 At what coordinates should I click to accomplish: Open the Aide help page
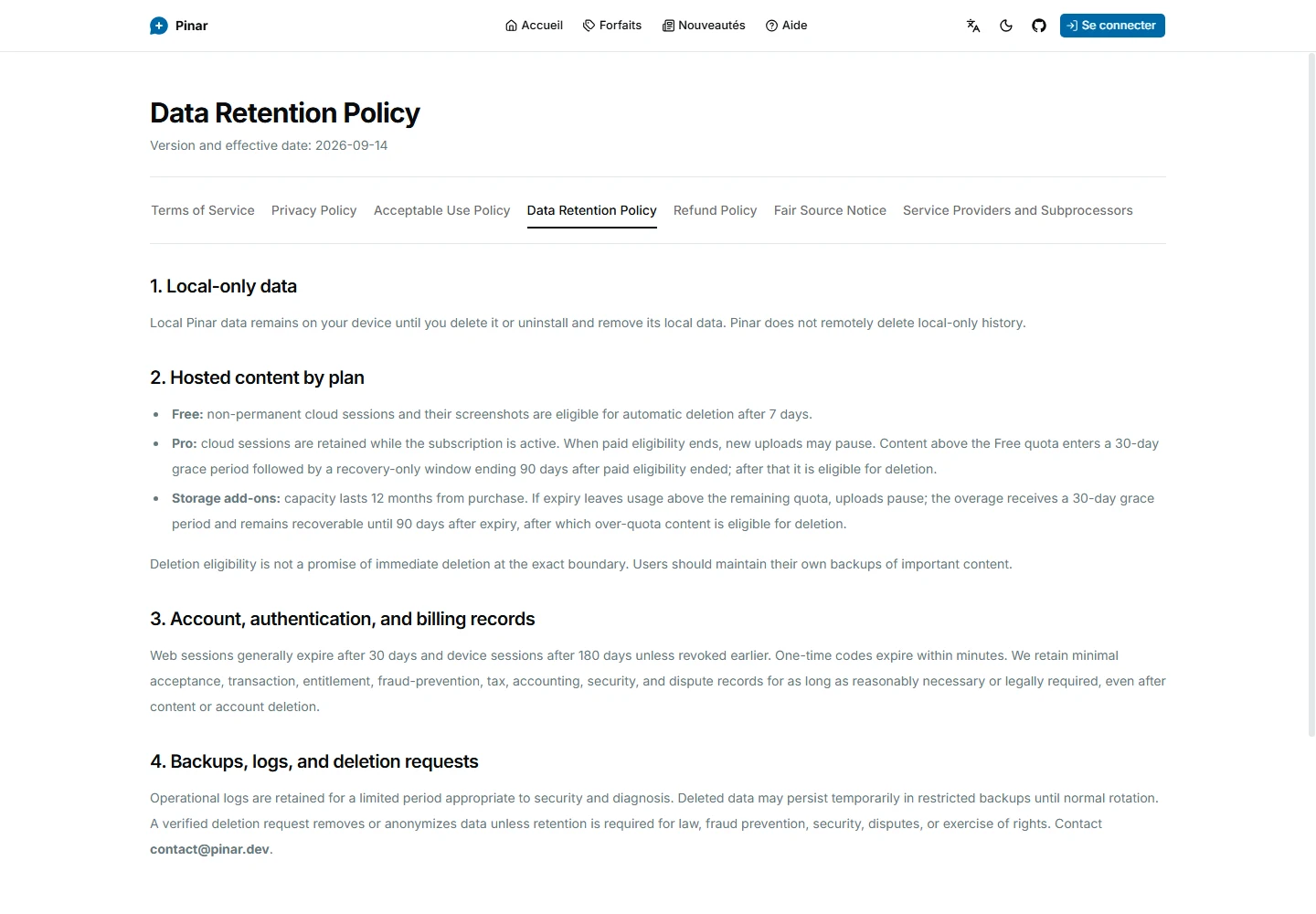[787, 26]
